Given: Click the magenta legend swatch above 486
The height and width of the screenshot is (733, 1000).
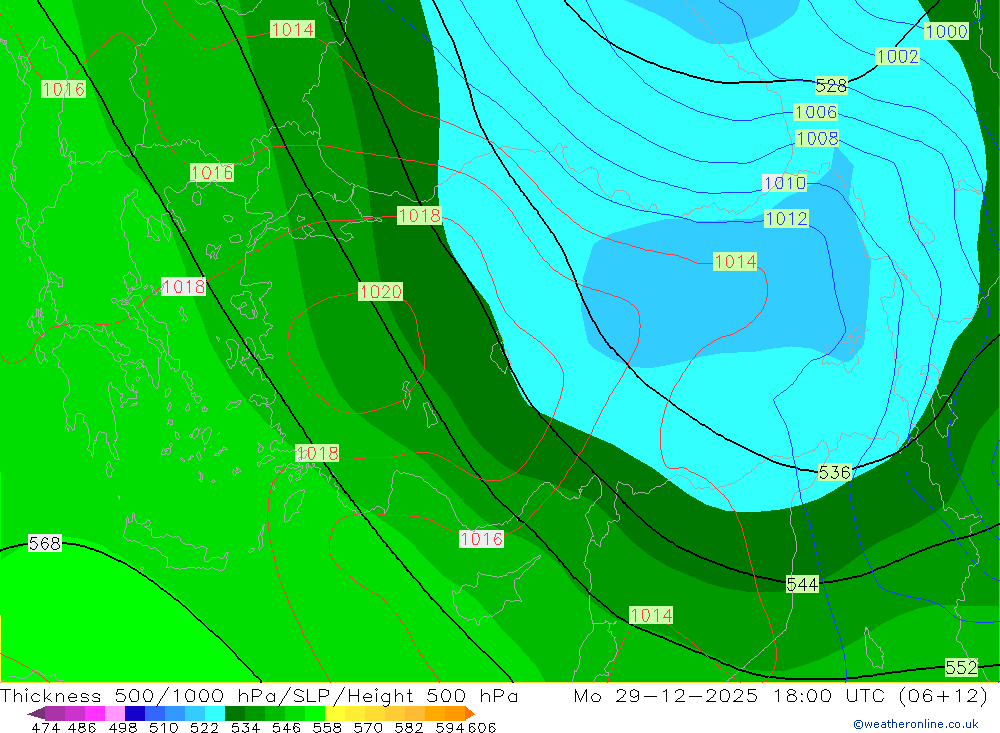Looking at the screenshot, I should [x=95, y=713].
